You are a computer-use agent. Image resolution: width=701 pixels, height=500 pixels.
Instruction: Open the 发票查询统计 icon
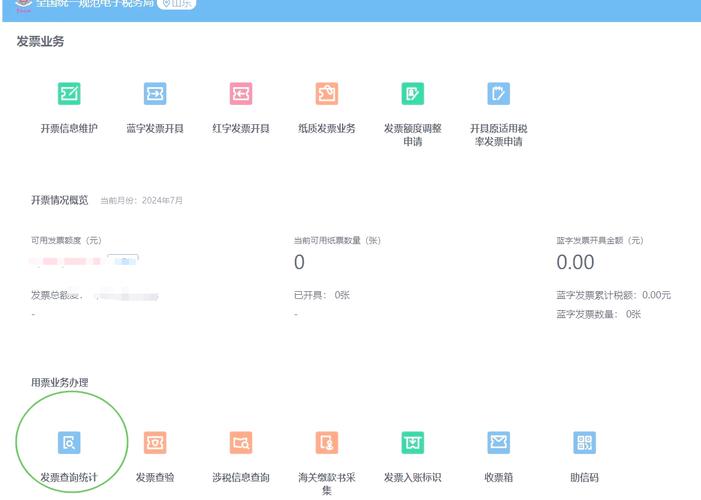[69, 442]
